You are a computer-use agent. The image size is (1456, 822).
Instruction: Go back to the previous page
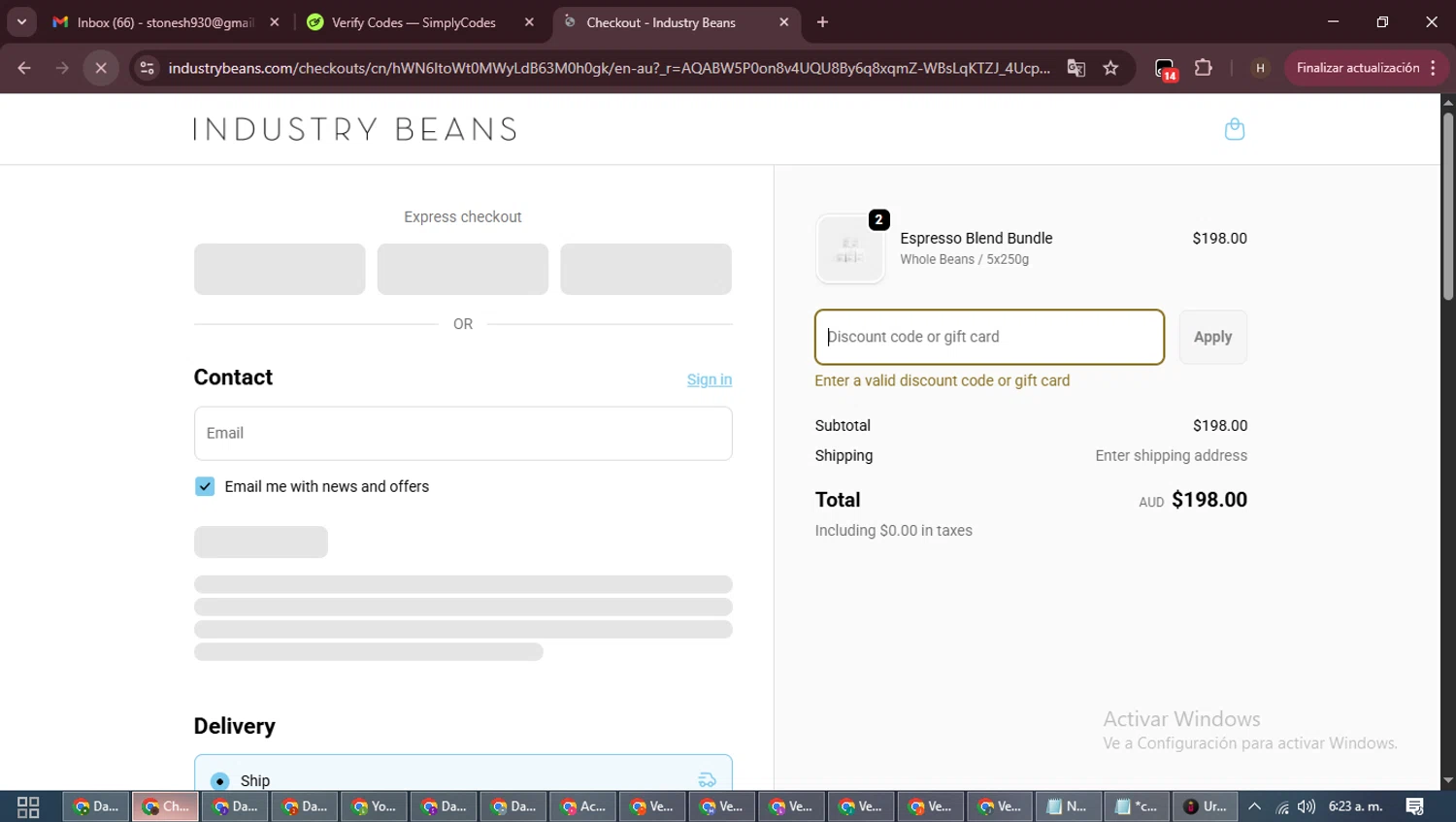(24, 68)
